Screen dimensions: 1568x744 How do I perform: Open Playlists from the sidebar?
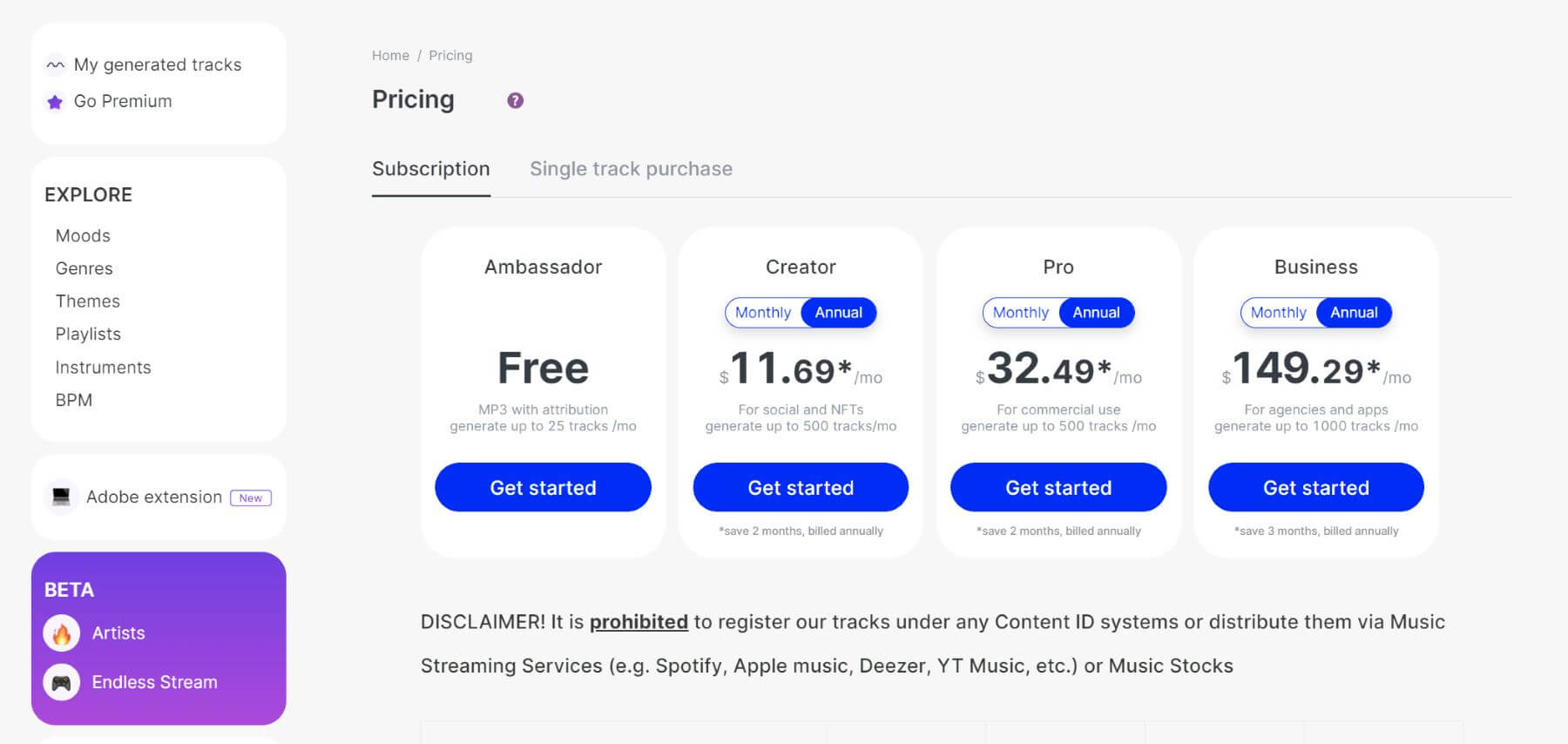pos(88,334)
